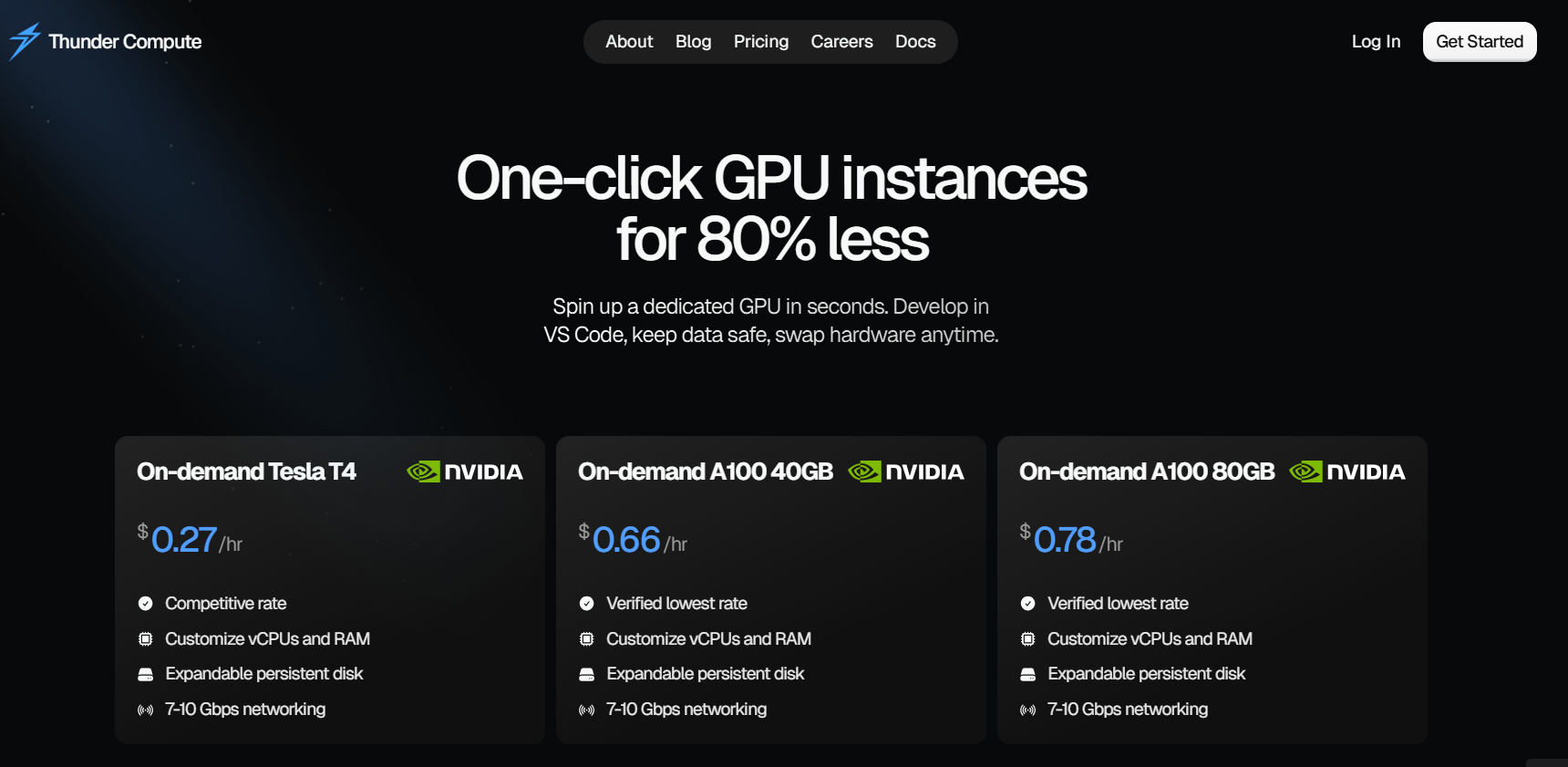Click the Thunder Compute brand name text
The image size is (1568, 767).
[x=125, y=41]
